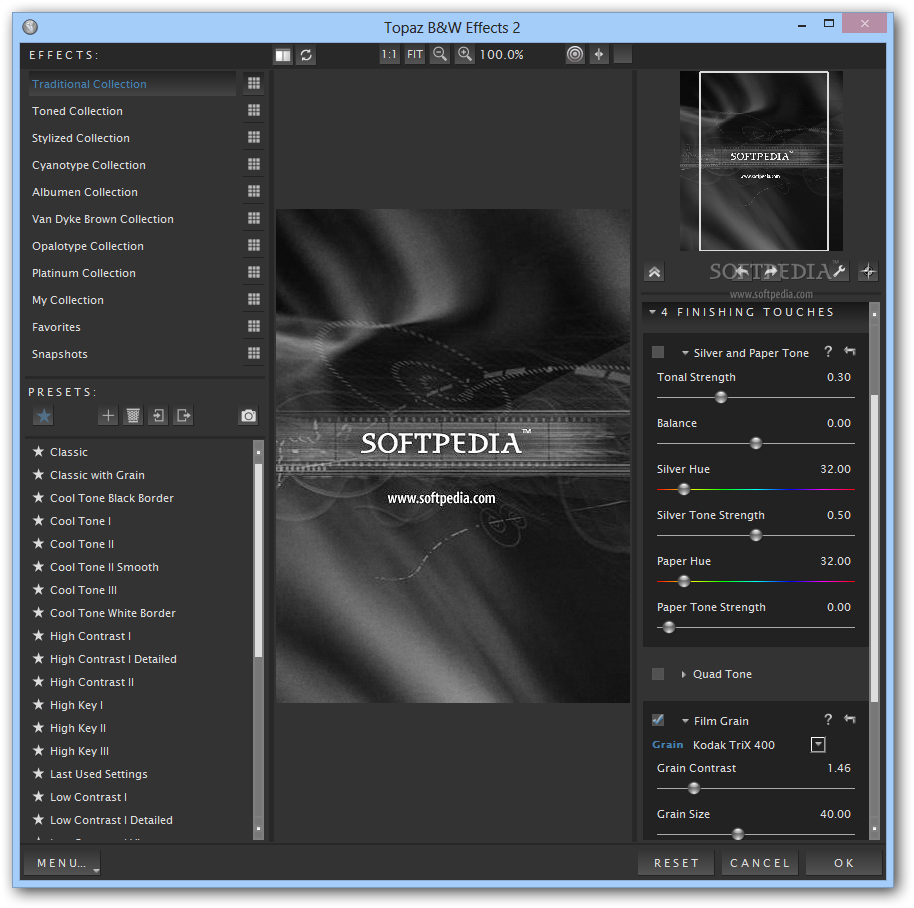The image size is (914, 908).
Task: Open grid view for Albumen Collection
Action: point(254,191)
